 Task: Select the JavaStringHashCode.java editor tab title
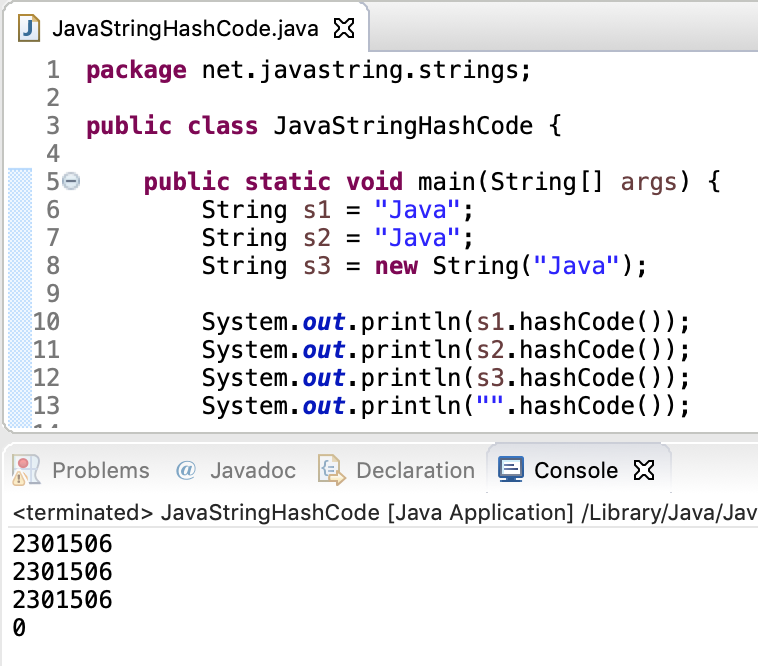pyautogui.click(x=184, y=28)
